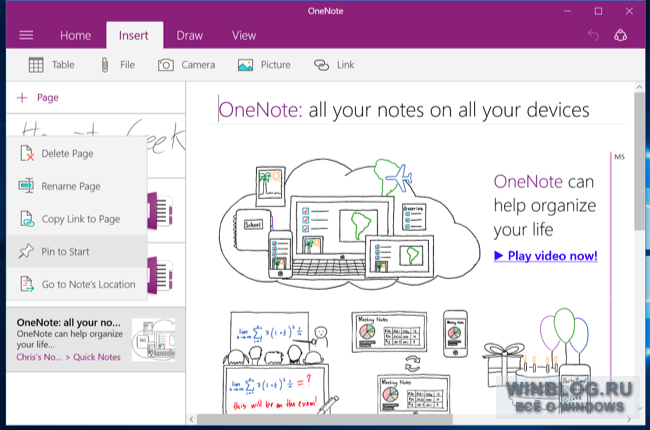Open the Draw tab

[x=189, y=36]
